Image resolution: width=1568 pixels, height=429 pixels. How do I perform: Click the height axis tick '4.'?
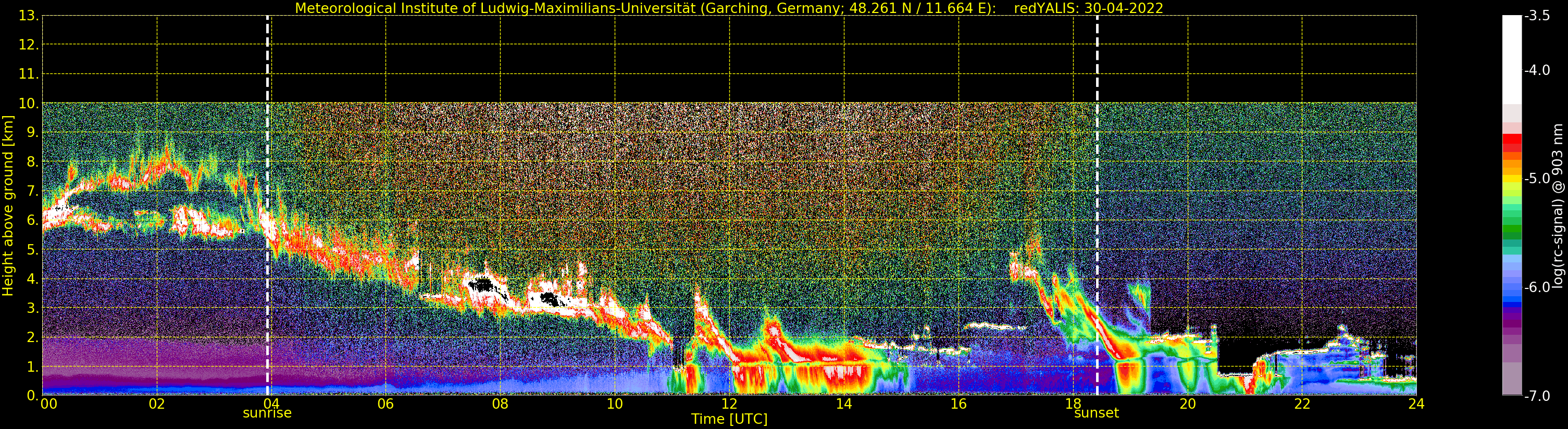click(32, 279)
